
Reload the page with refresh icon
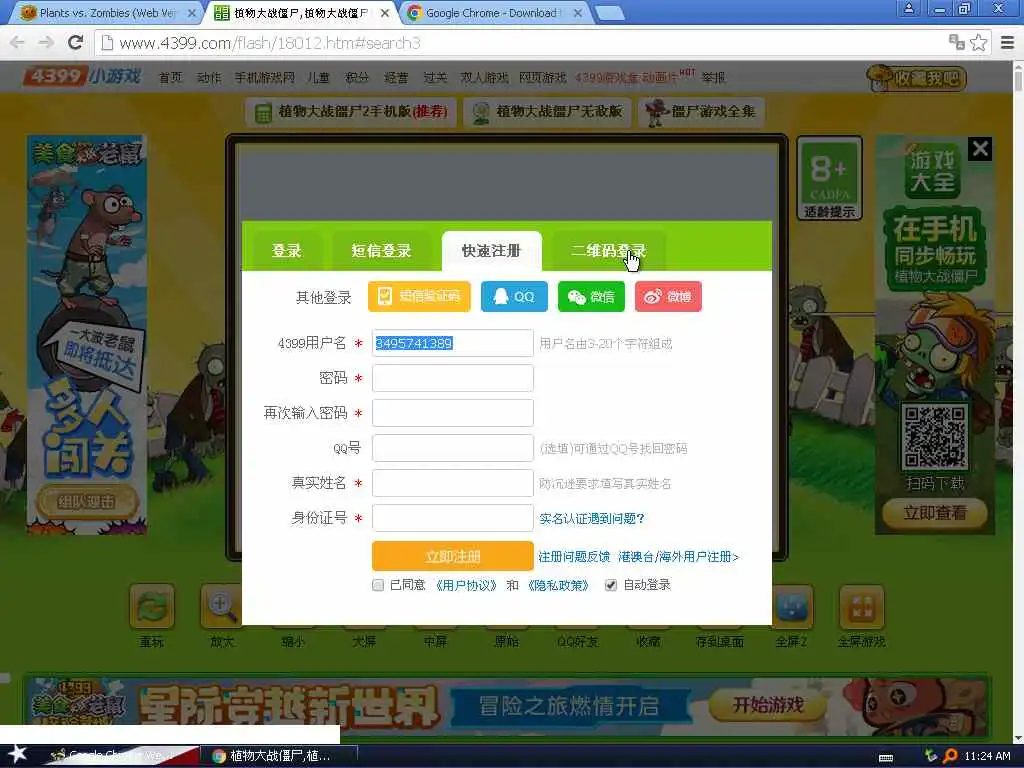75,43
